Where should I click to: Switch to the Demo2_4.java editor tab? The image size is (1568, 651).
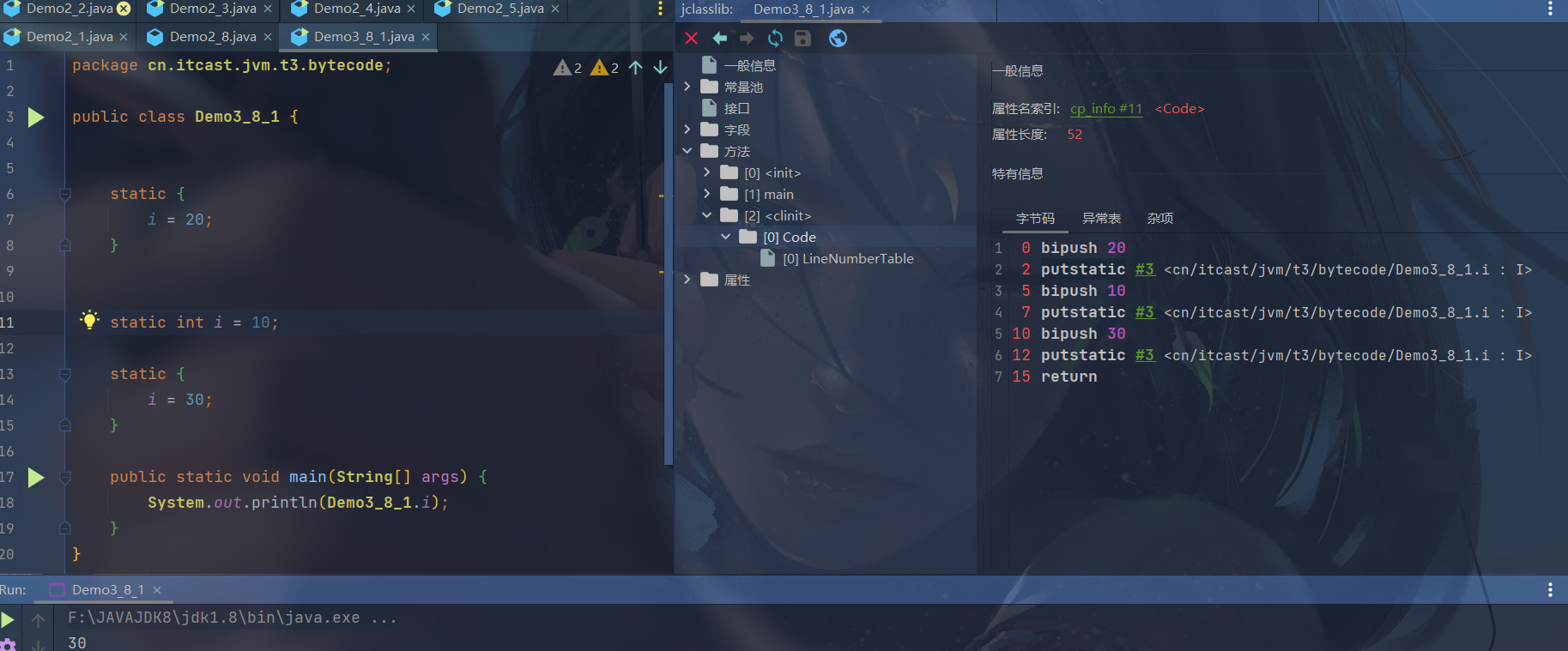(x=357, y=9)
